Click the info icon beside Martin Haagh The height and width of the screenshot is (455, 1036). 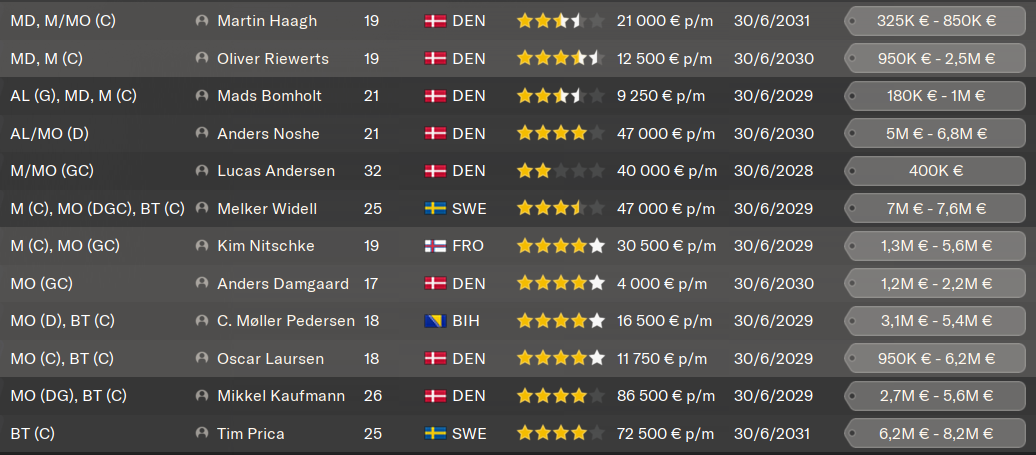(203, 21)
